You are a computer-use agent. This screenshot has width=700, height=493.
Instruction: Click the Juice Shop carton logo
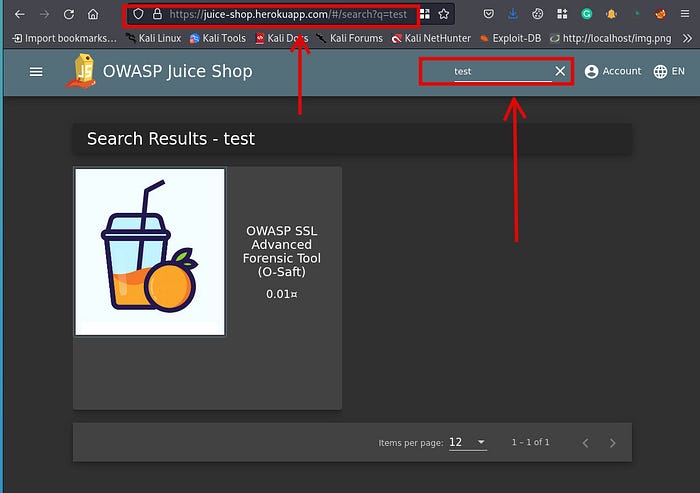(82, 71)
